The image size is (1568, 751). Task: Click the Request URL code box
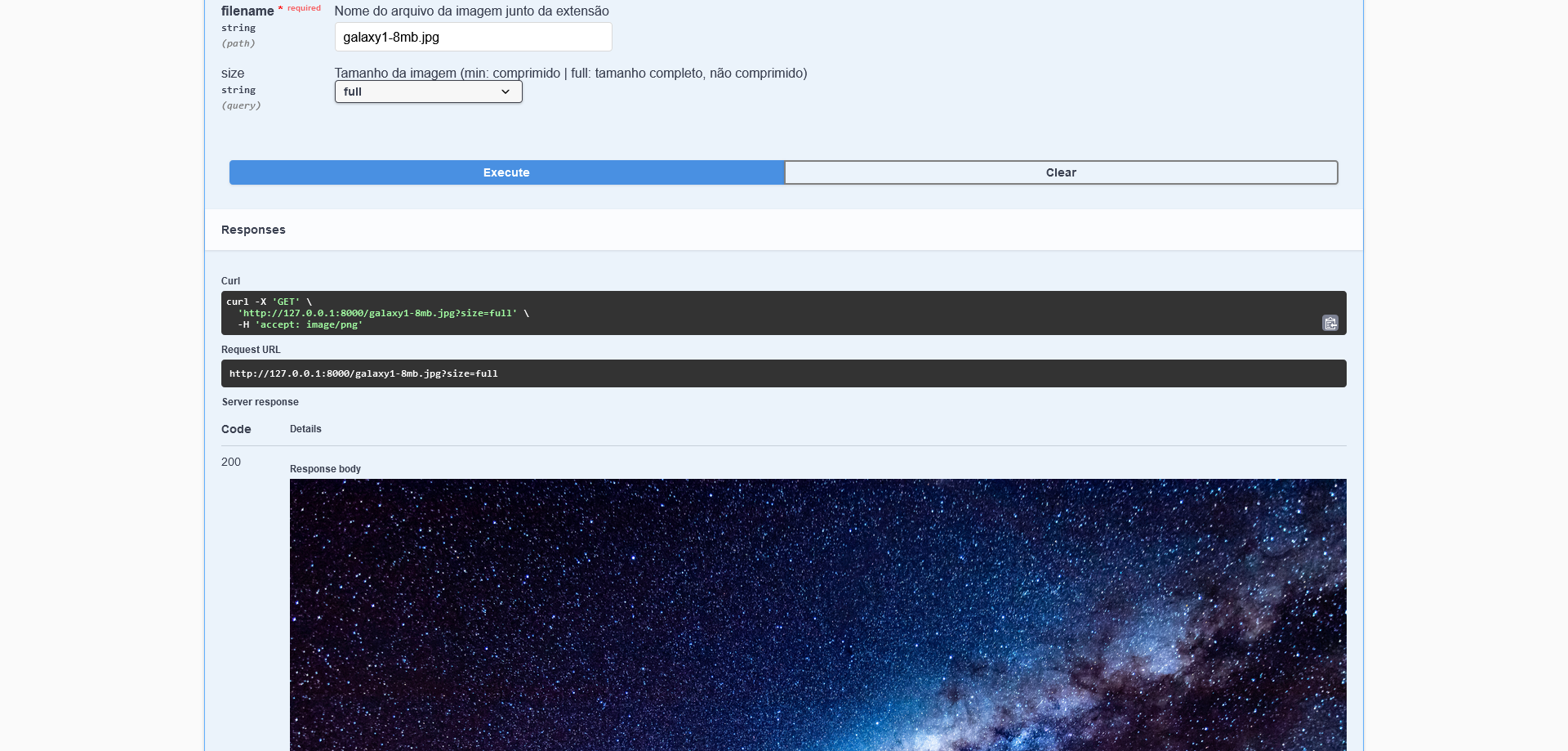782,373
